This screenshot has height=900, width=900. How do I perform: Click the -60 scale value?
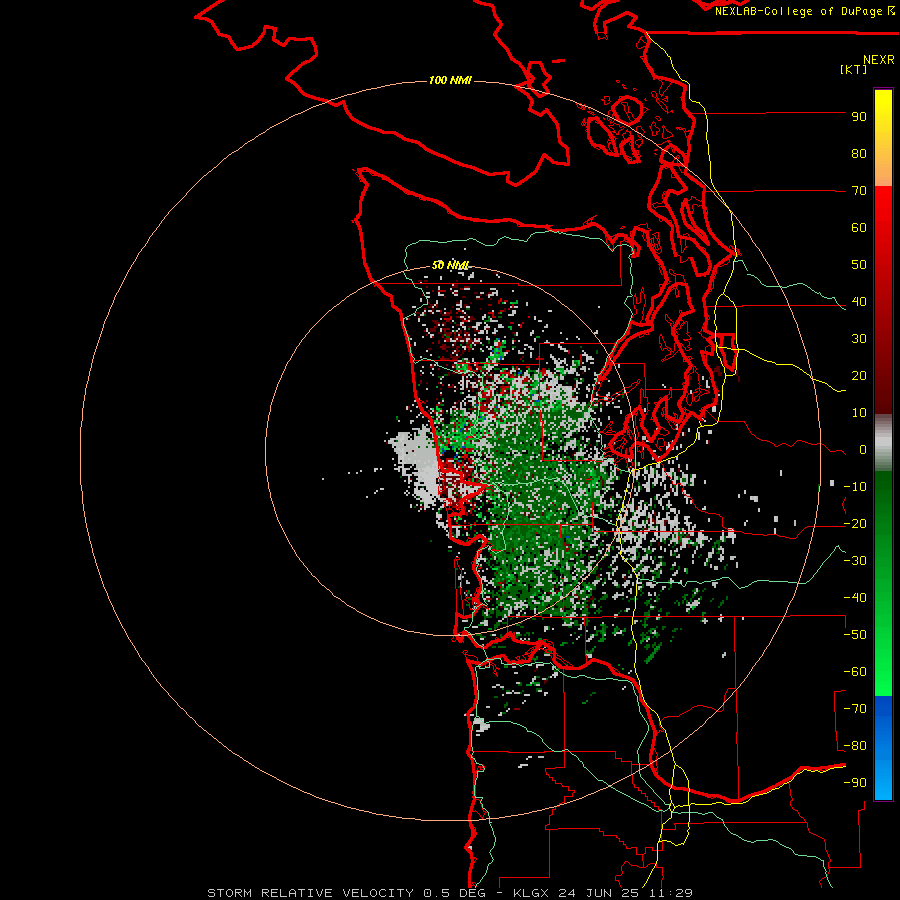855,672
